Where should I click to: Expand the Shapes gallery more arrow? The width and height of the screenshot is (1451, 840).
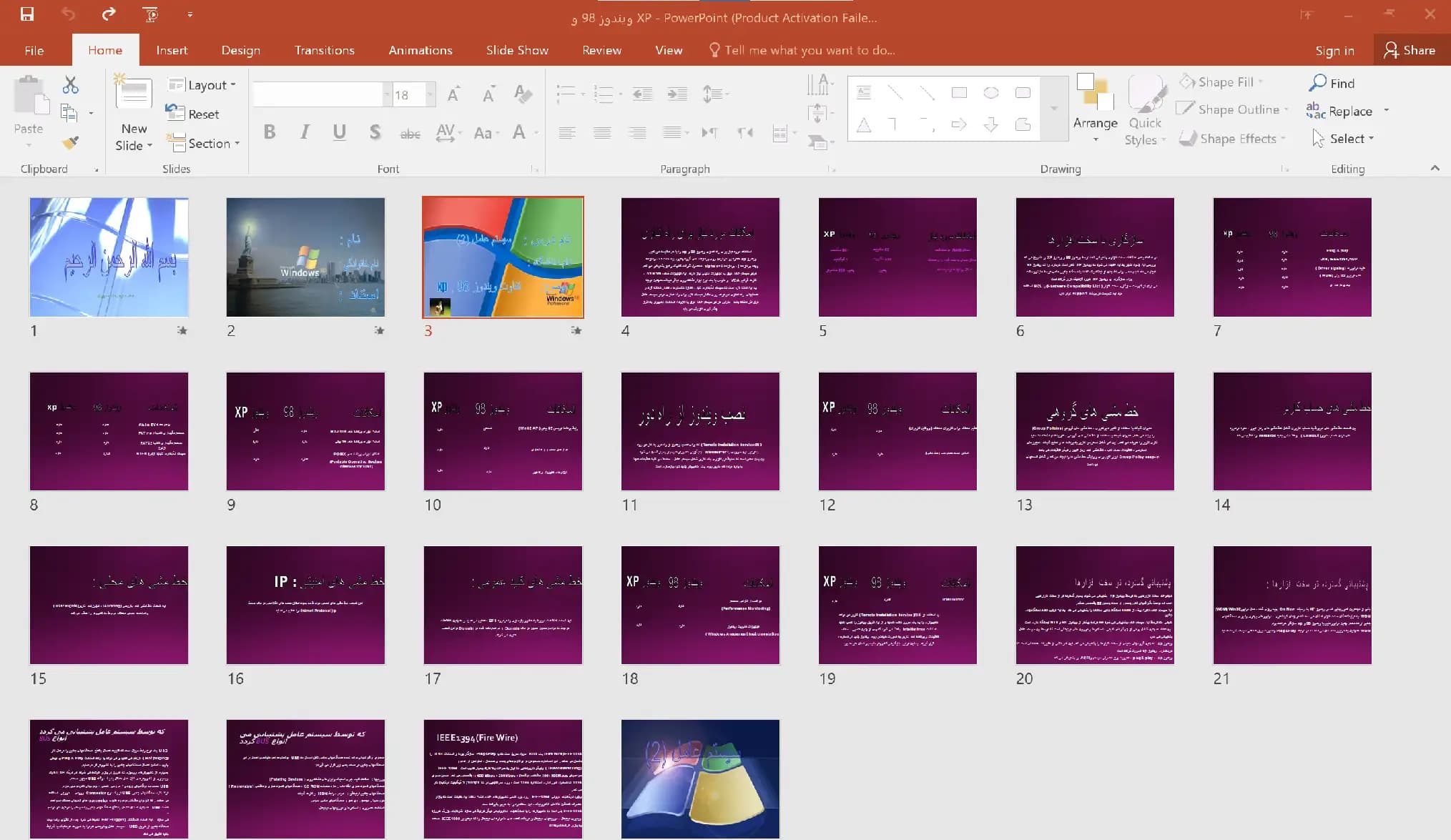pos(1053,109)
